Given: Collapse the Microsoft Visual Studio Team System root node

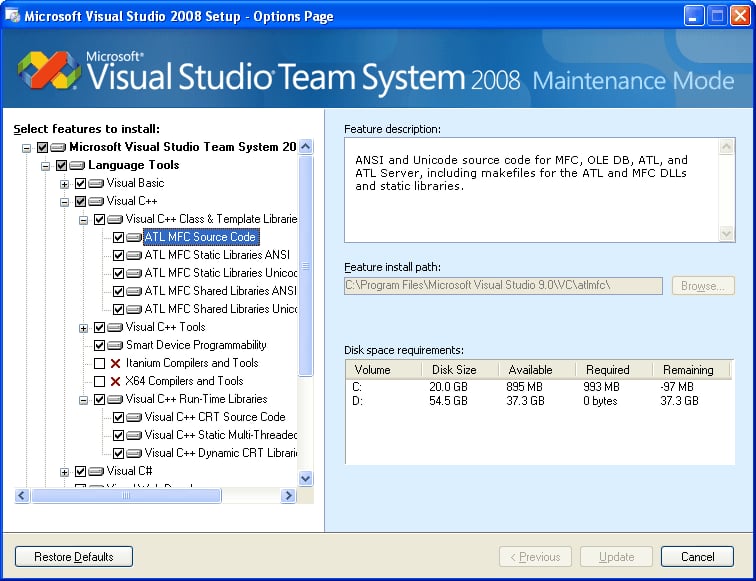Looking at the screenshot, I should click(x=27, y=148).
